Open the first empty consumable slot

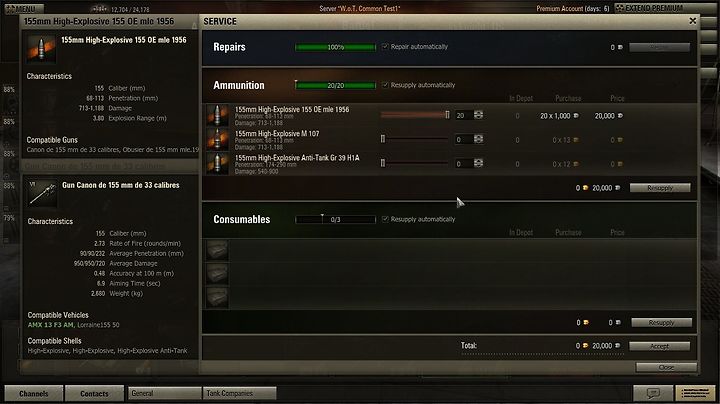click(217, 250)
